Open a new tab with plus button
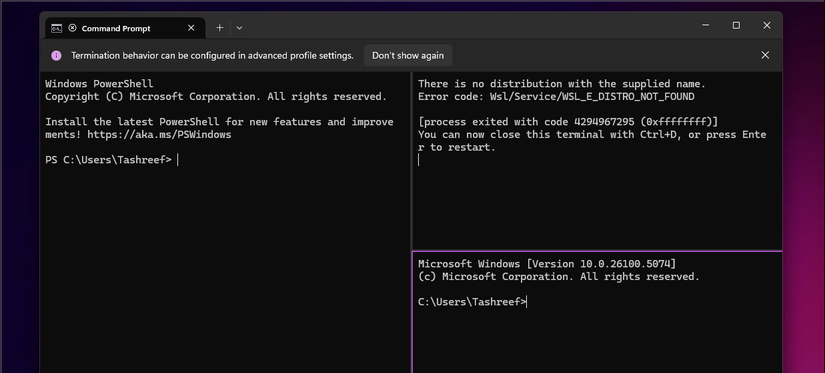This screenshot has height=373, width=825. pyautogui.click(x=219, y=28)
